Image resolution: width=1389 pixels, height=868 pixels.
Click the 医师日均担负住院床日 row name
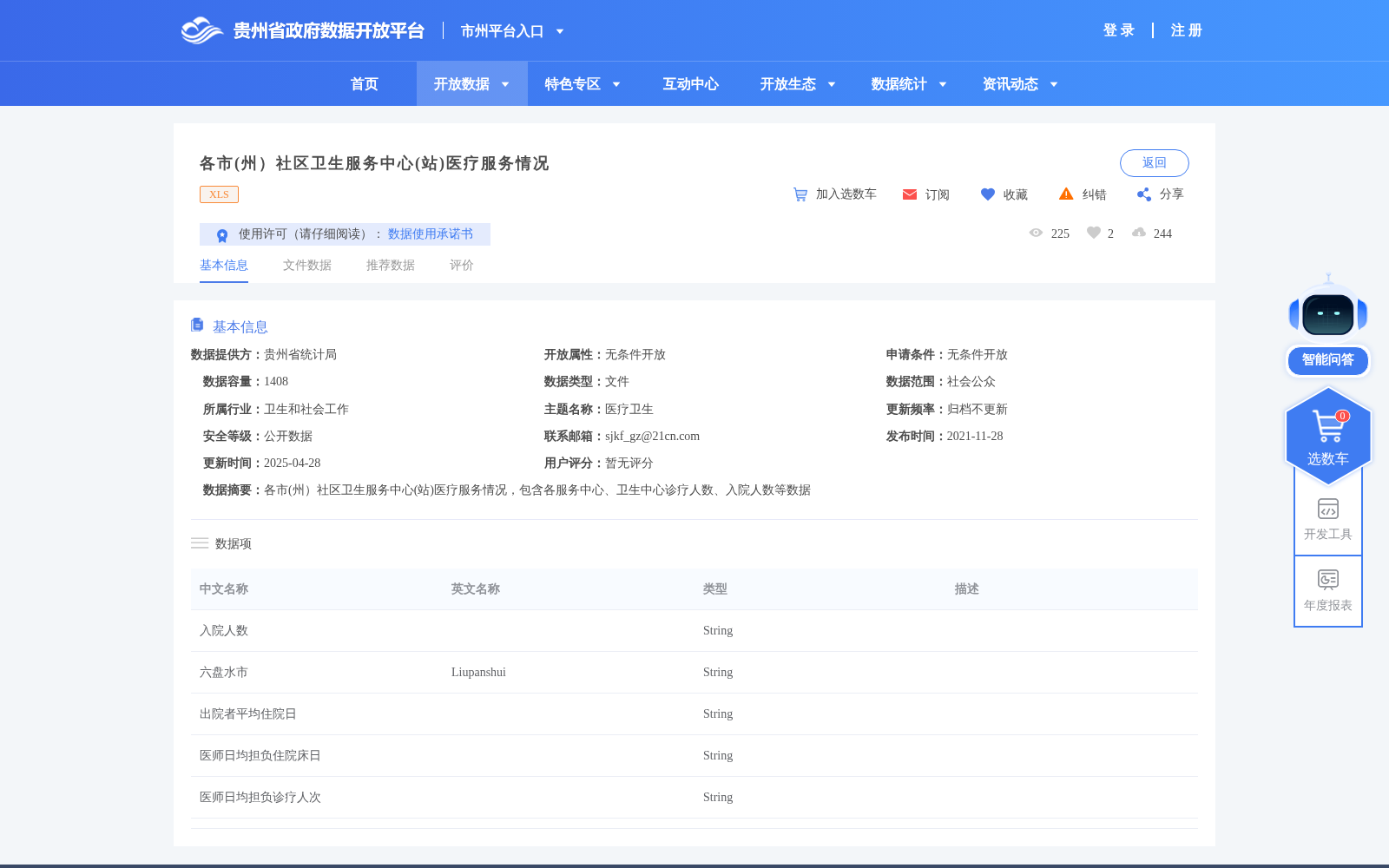[260, 756]
